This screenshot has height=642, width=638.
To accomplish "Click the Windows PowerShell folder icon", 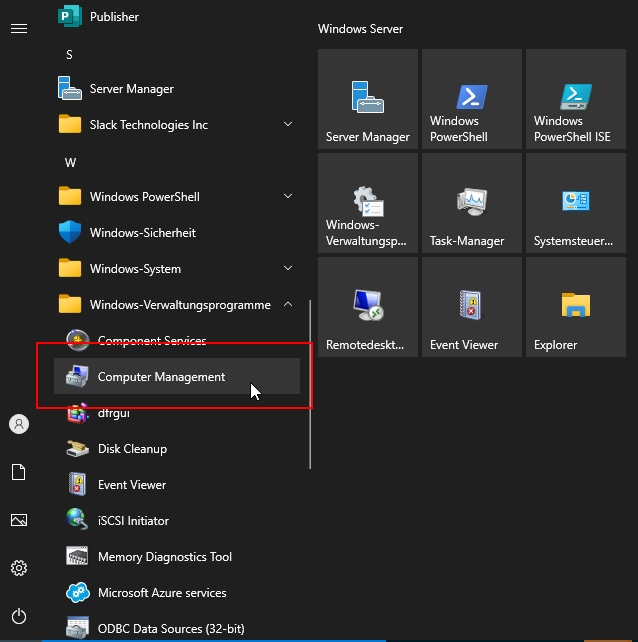I will [70, 197].
